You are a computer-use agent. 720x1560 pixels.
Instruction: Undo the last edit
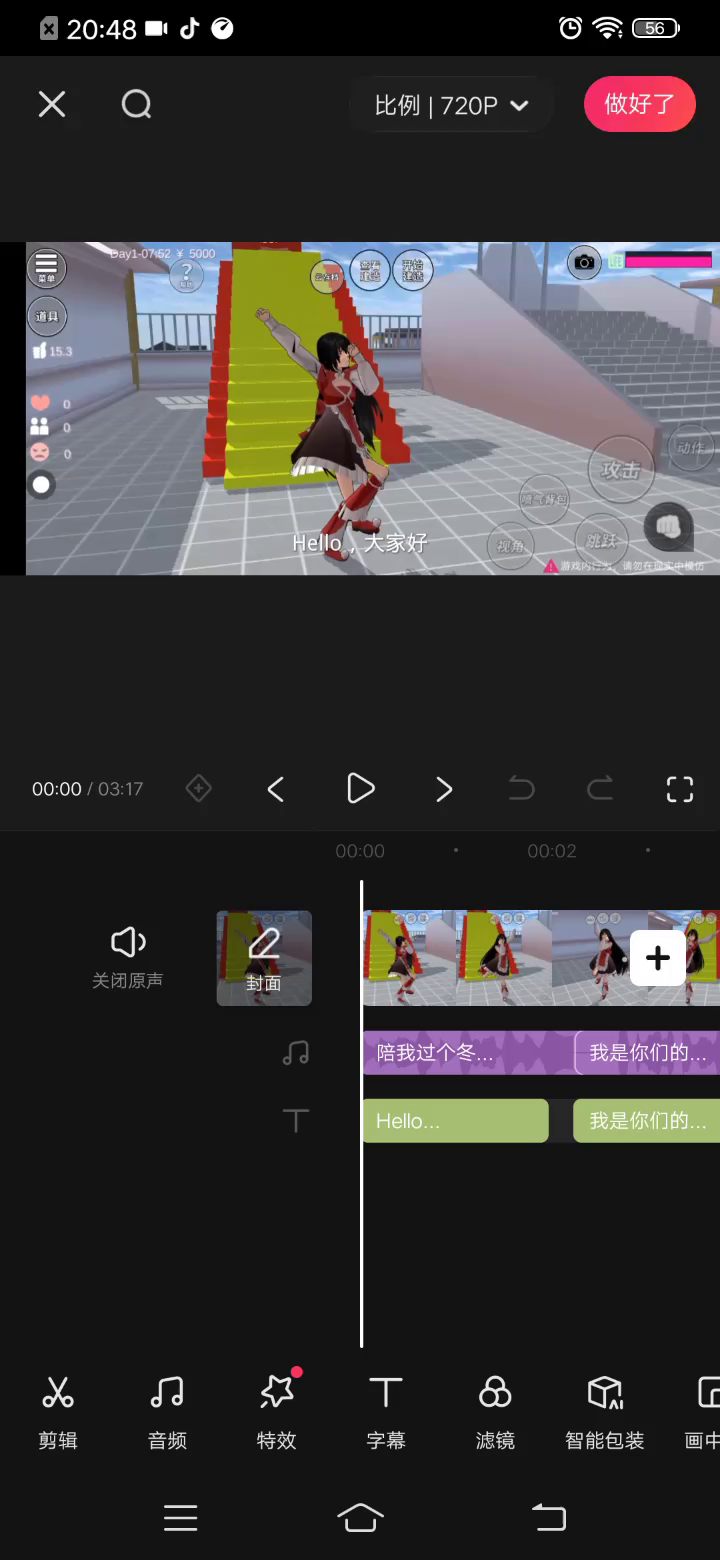[521, 789]
